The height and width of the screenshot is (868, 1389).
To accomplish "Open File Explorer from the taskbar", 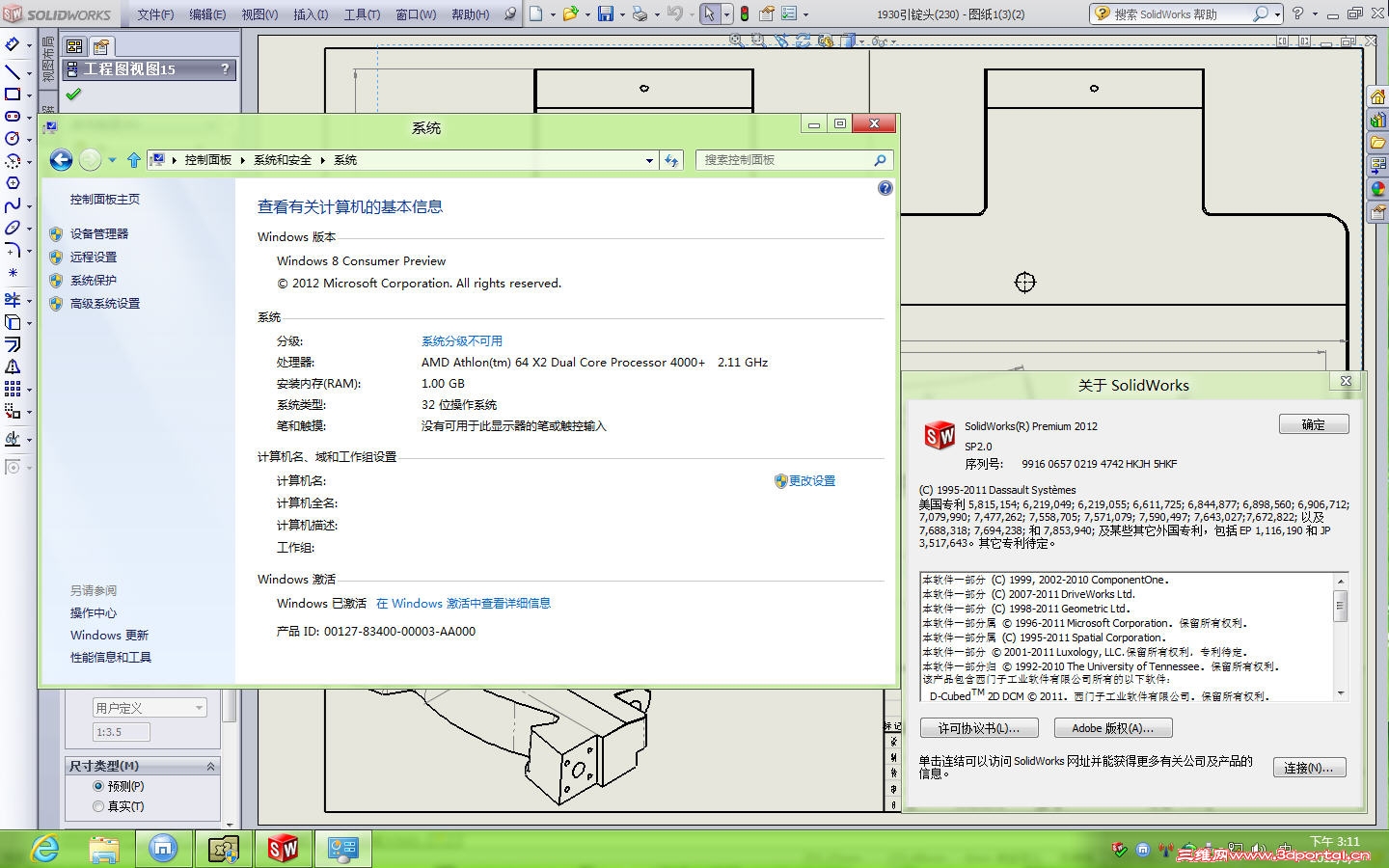I will 104,849.
